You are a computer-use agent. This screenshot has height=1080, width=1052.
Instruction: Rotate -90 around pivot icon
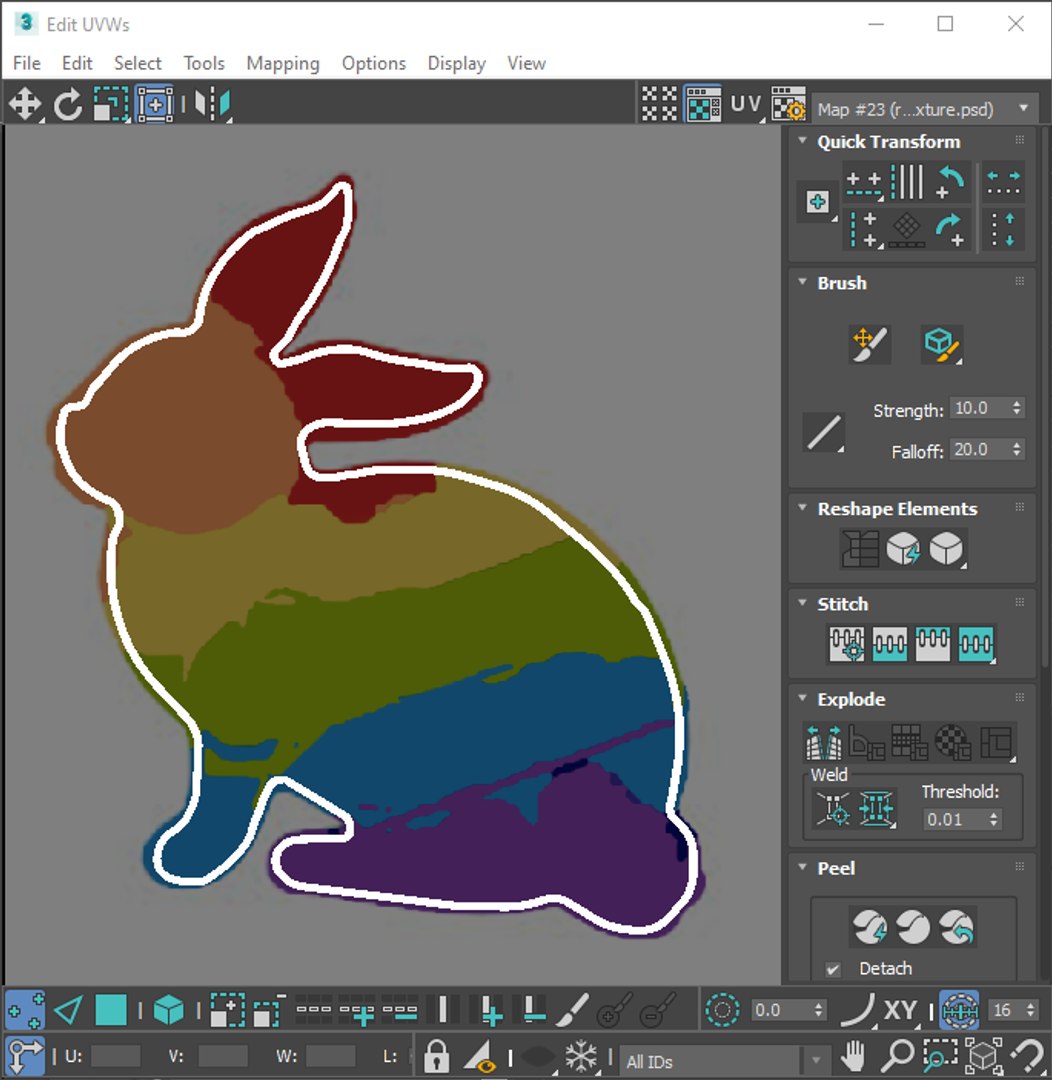click(x=951, y=183)
